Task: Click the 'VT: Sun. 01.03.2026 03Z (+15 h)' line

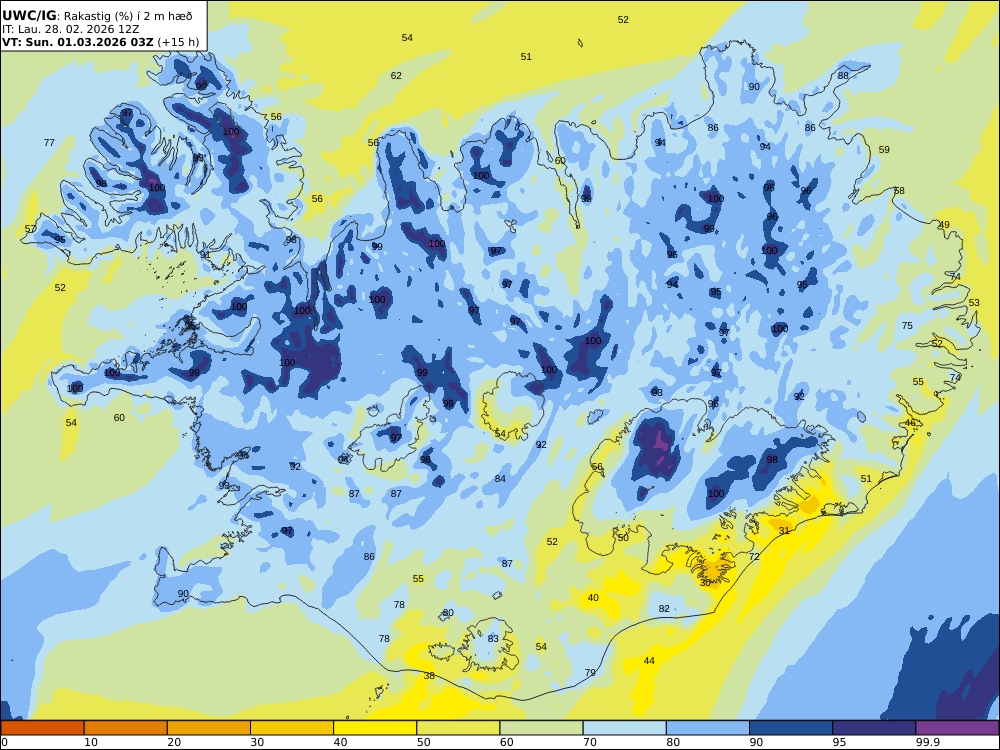Action: pyautogui.click(x=100, y=42)
